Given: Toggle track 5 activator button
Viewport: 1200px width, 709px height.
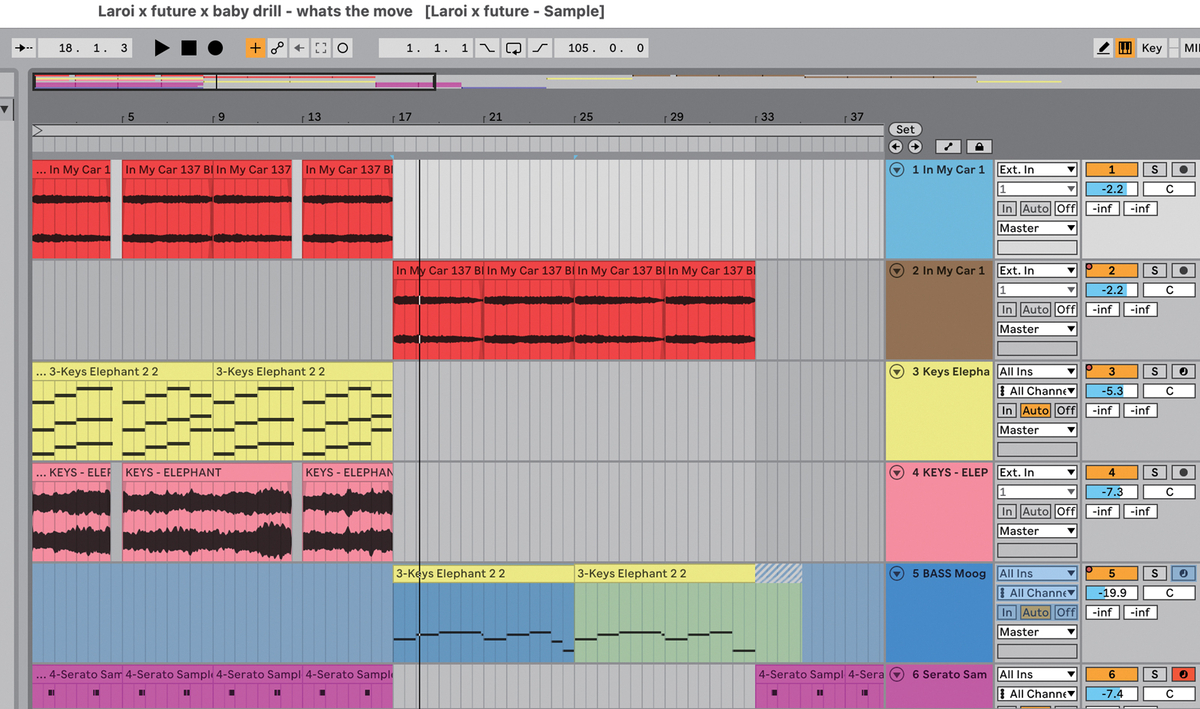Looking at the screenshot, I should click(1111, 574).
